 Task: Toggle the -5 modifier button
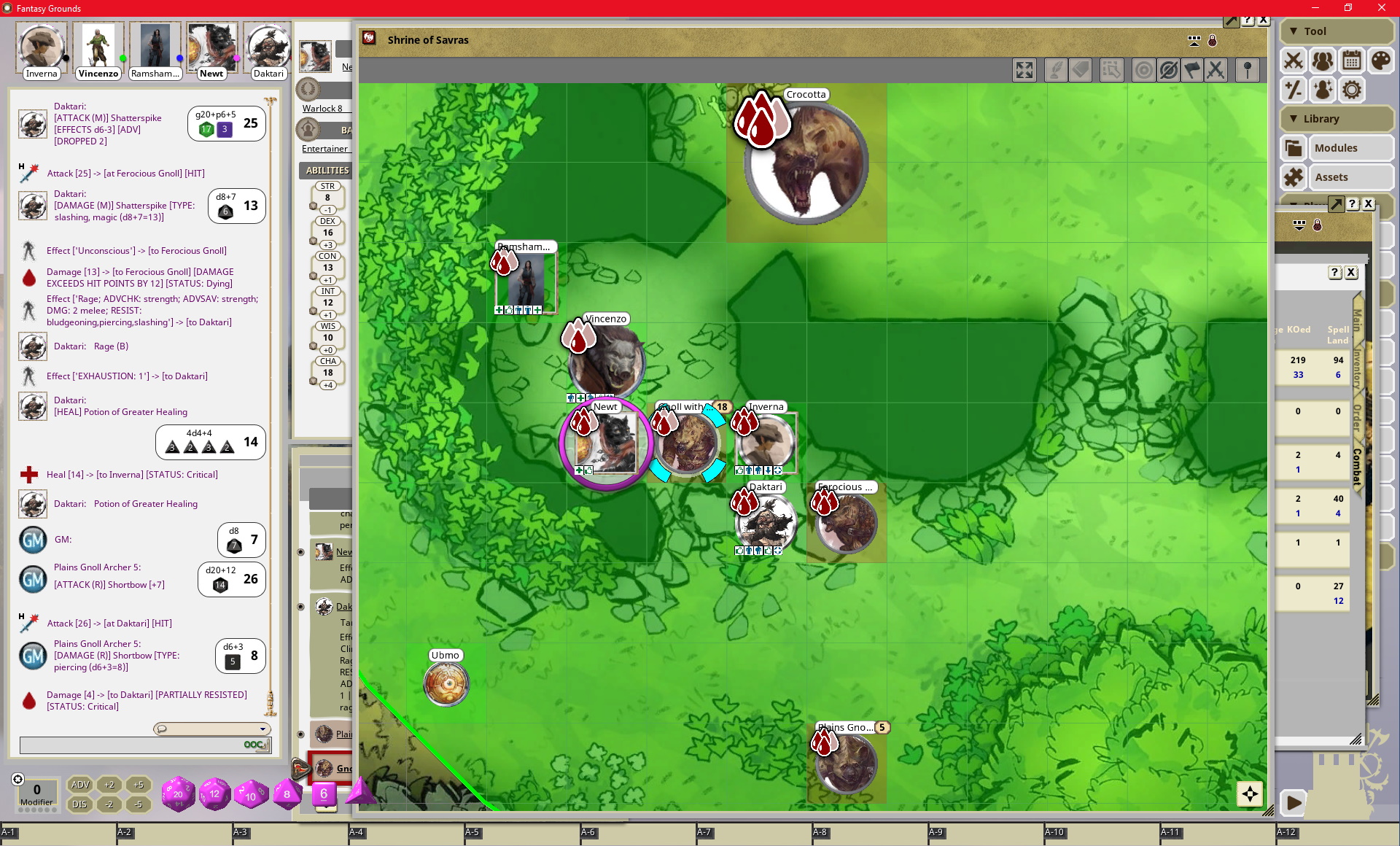coord(139,804)
